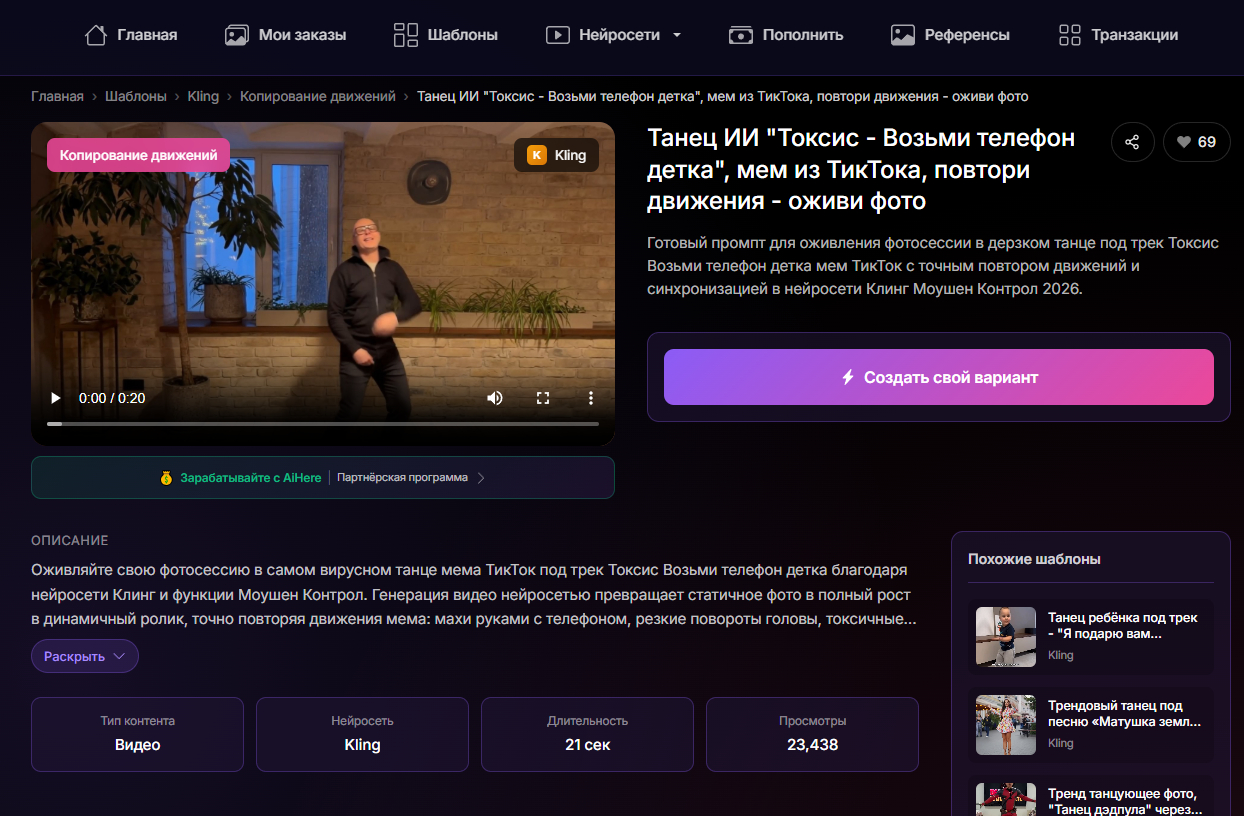Go to Kling breadcrumb
The height and width of the screenshot is (816, 1244).
(203, 96)
